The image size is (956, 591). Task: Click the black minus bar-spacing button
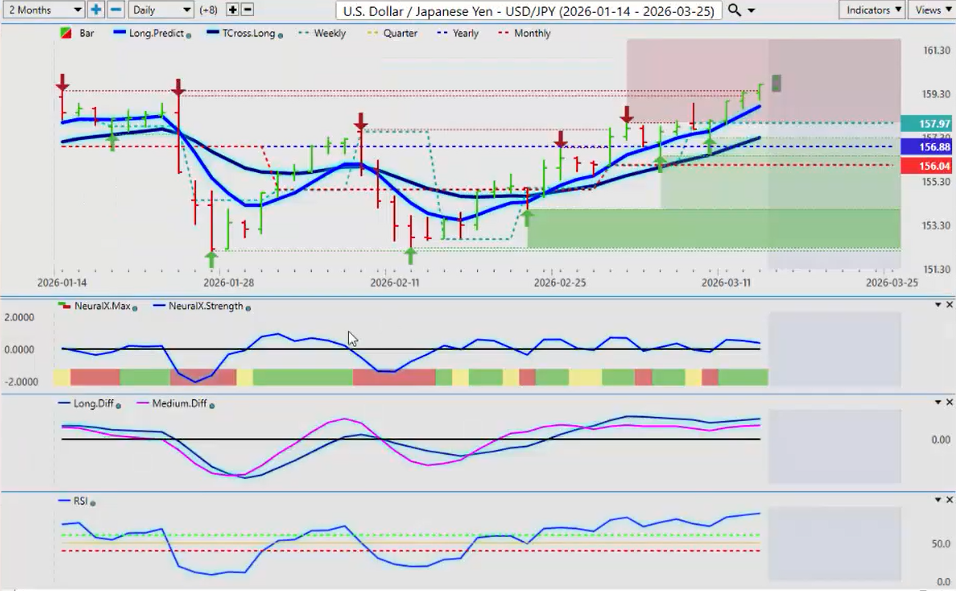[248, 9]
